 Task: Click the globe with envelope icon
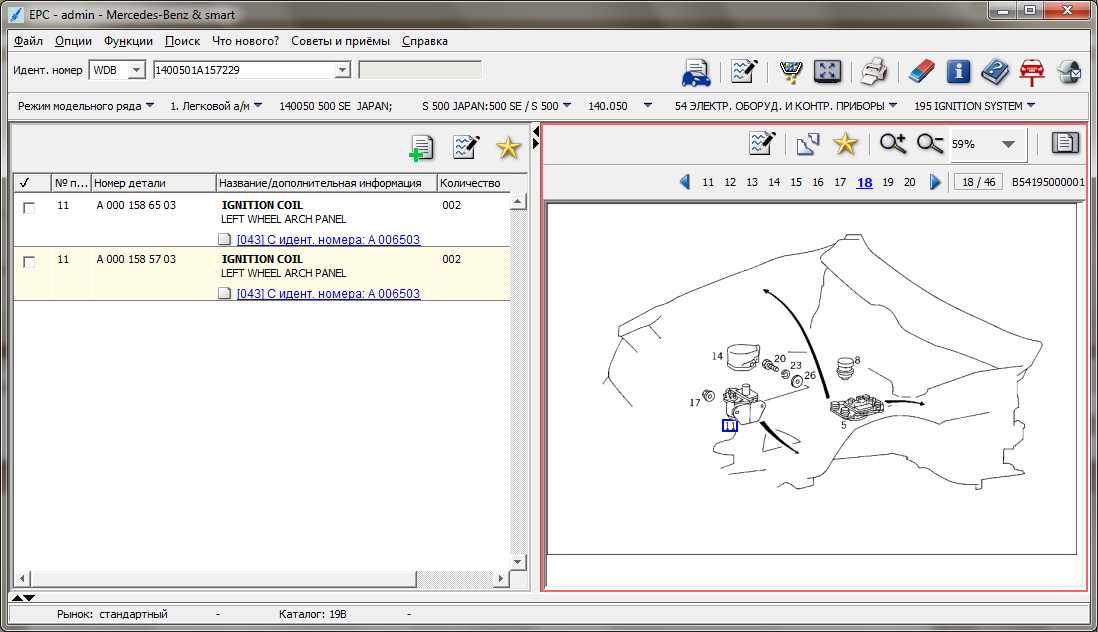pyautogui.click(x=1069, y=71)
